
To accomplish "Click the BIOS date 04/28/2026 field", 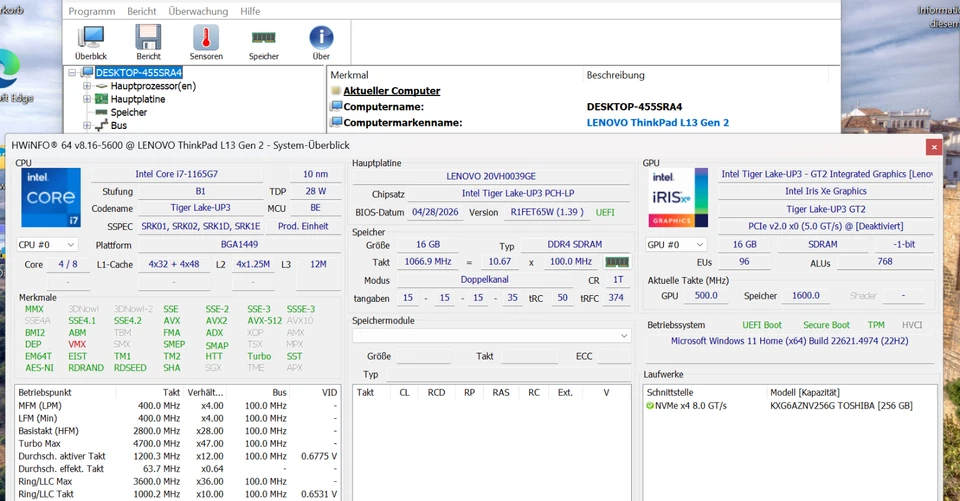I will 435,212.
